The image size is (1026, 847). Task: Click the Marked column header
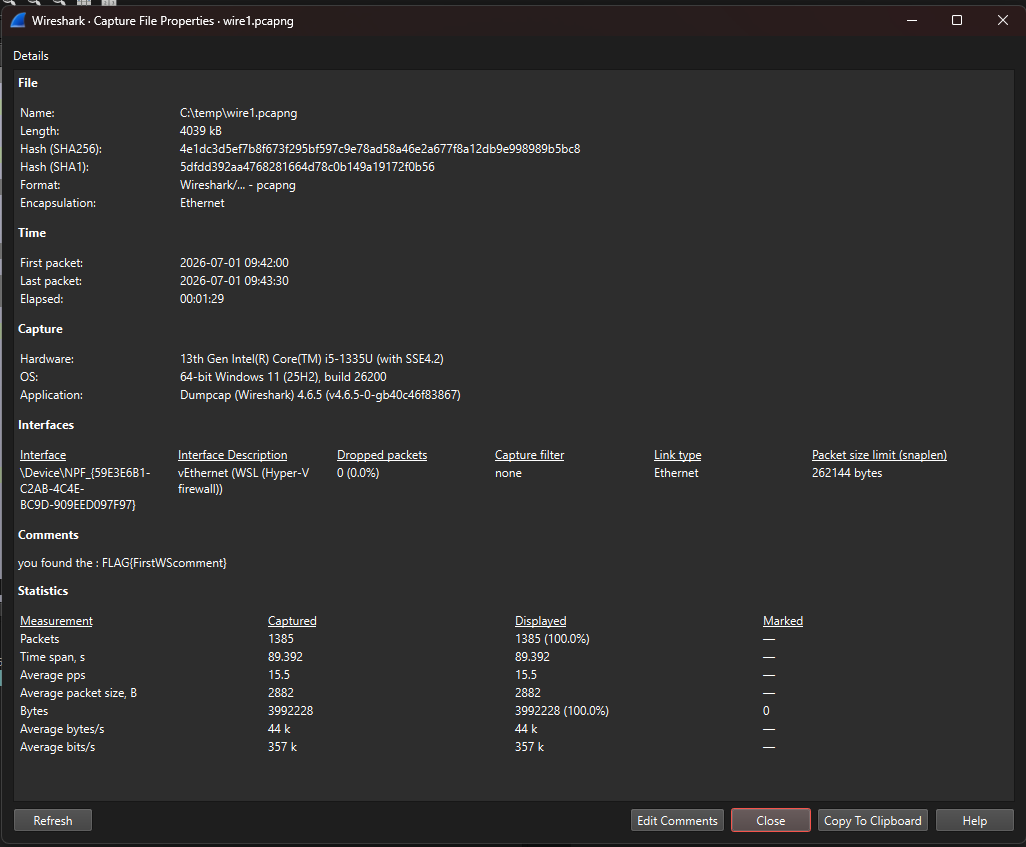coord(783,621)
